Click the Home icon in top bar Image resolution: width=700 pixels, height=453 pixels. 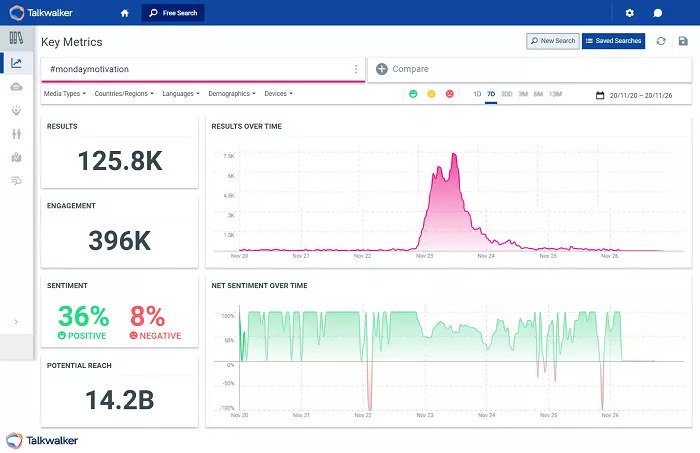(124, 13)
